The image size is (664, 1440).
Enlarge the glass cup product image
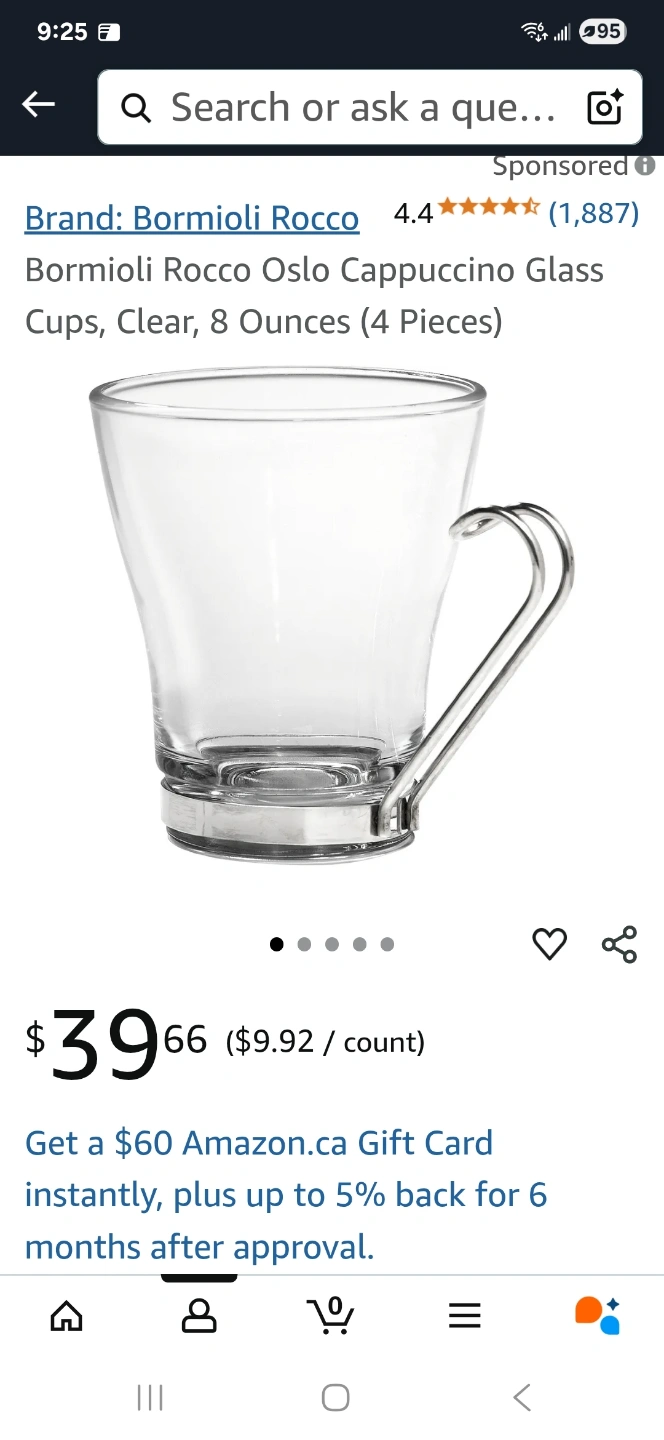tap(332, 615)
